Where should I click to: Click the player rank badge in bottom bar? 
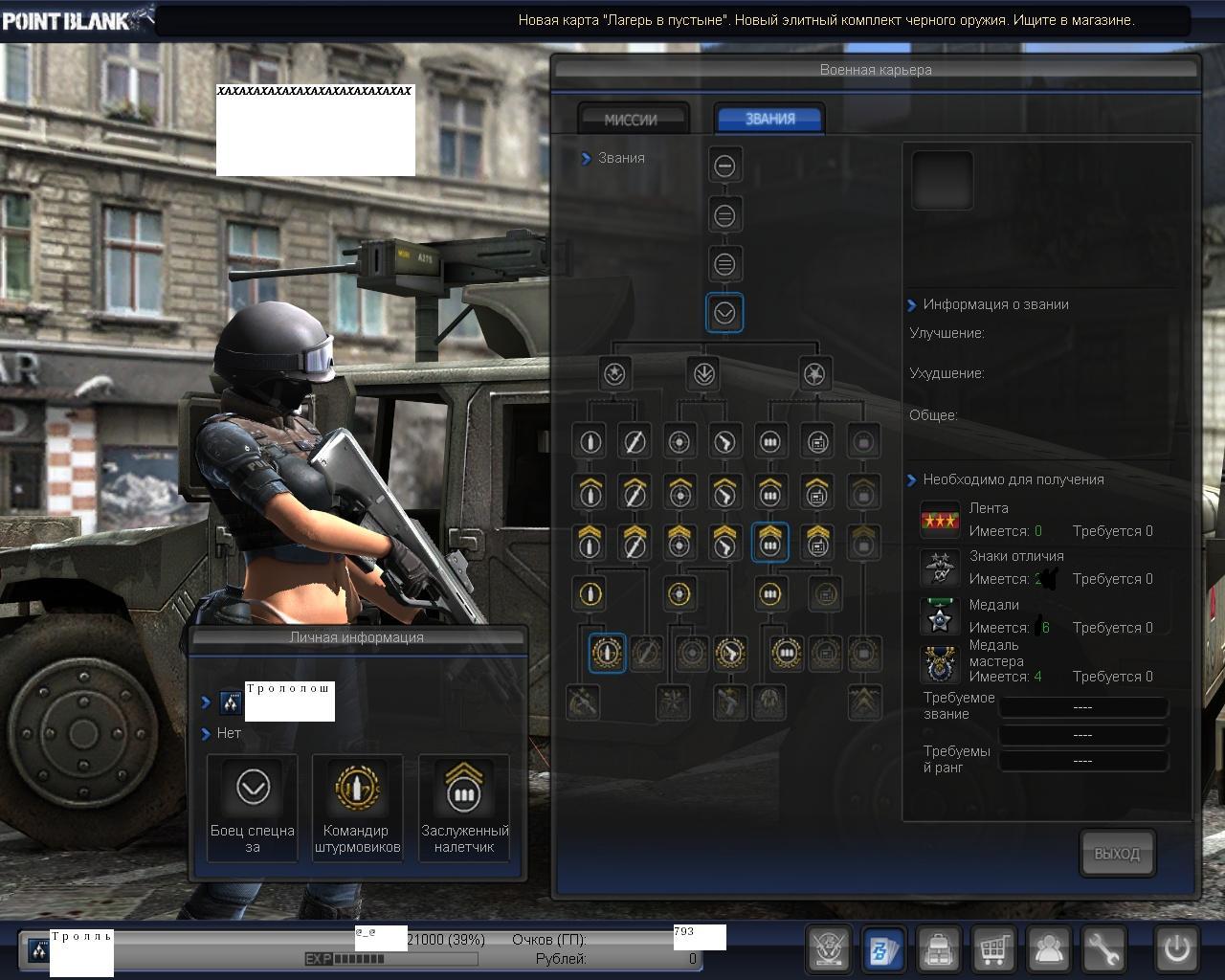click(x=39, y=949)
